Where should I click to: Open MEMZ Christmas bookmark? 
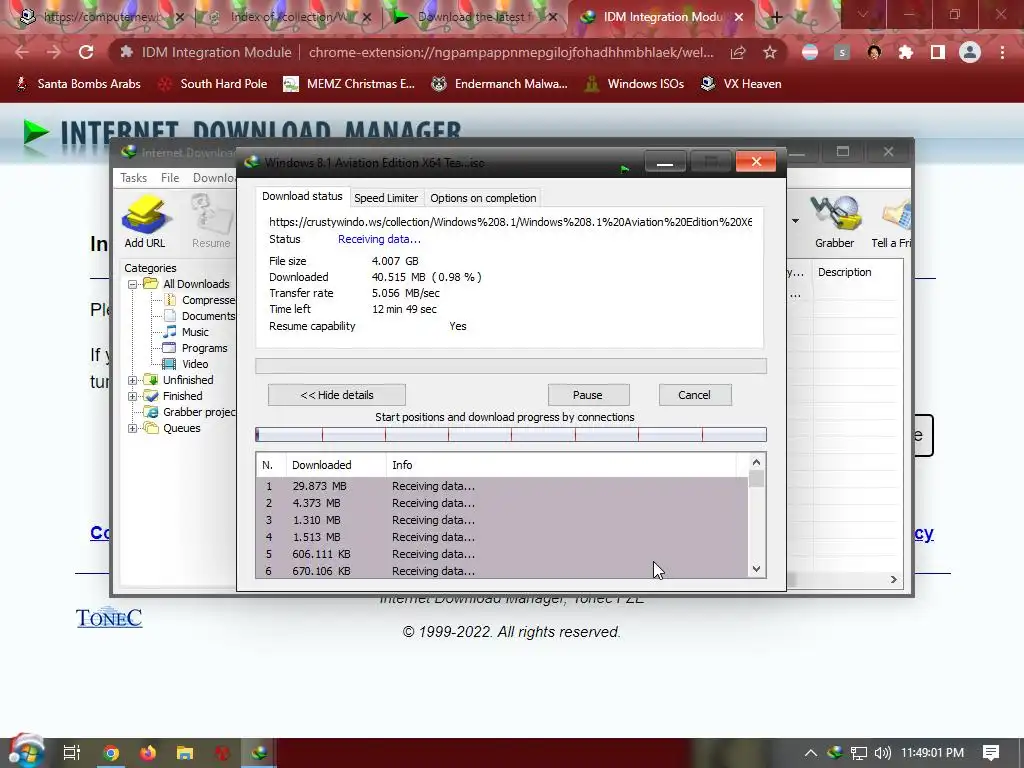click(x=349, y=84)
